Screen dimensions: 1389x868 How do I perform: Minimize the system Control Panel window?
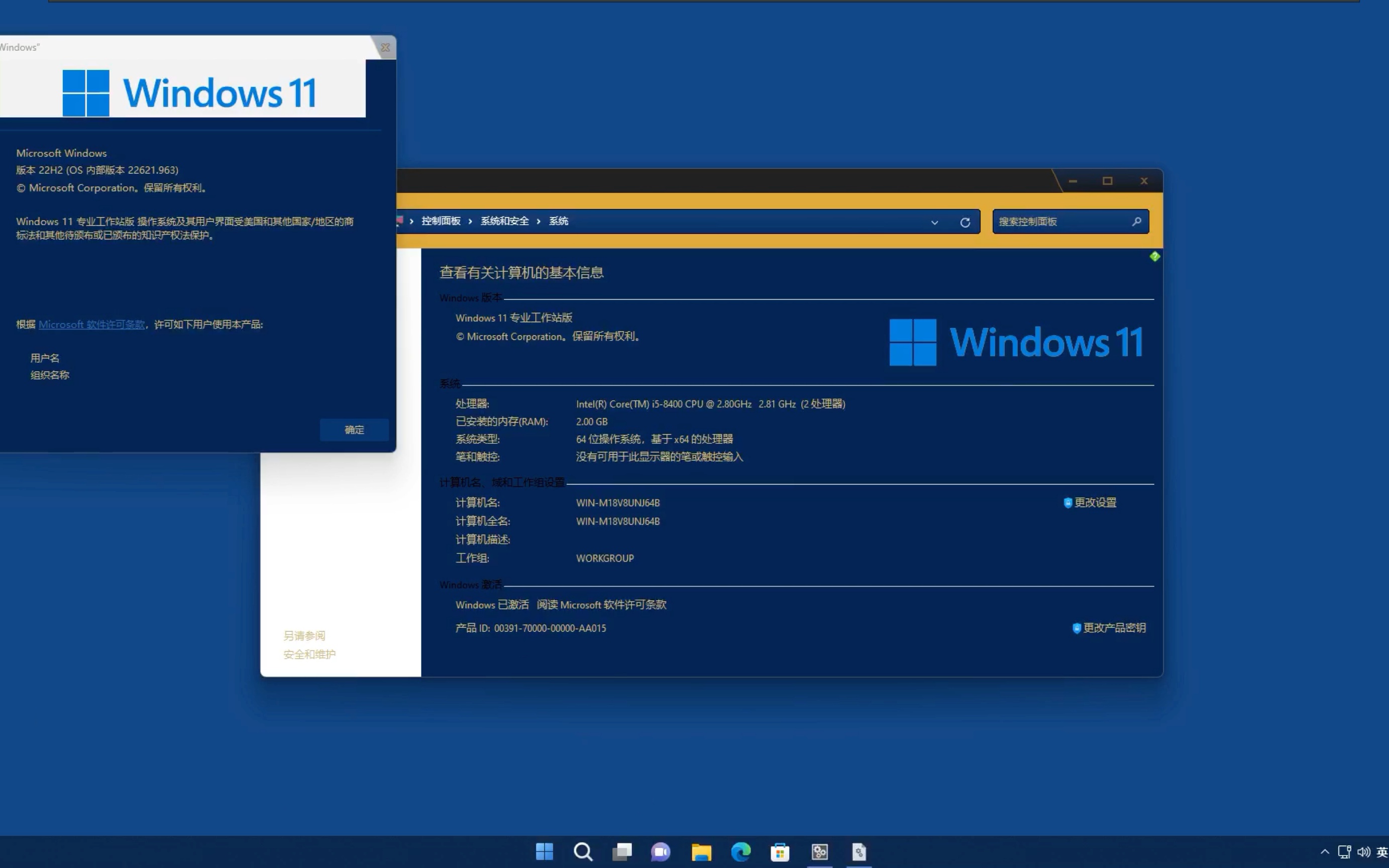[1073, 181]
